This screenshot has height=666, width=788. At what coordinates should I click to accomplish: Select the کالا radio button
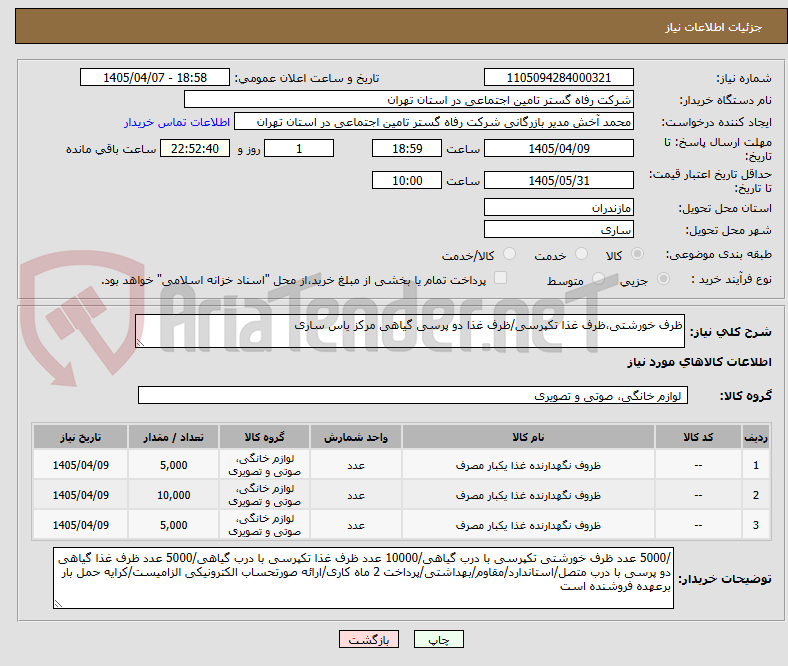pos(637,254)
